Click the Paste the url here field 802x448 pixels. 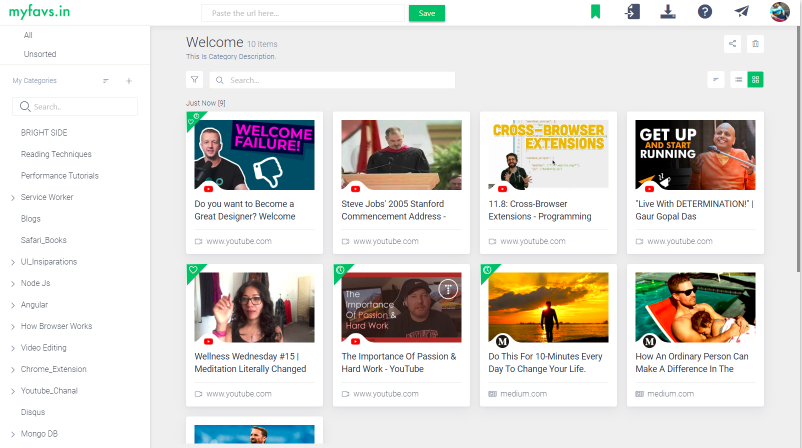pos(303,13)
